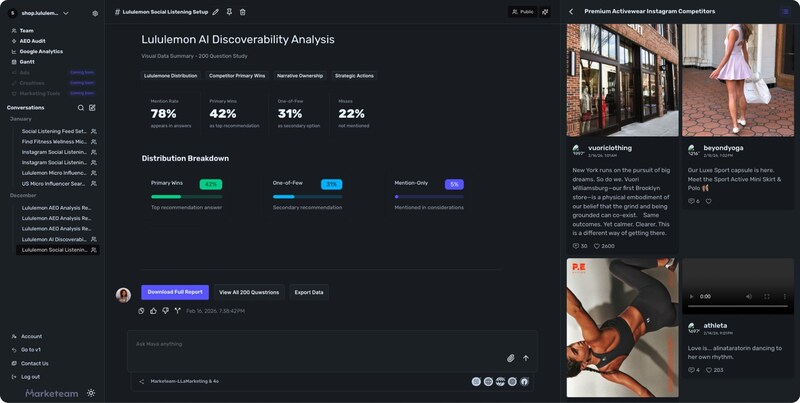Toggle the light/dark theme sun icon

click(92, 393)
